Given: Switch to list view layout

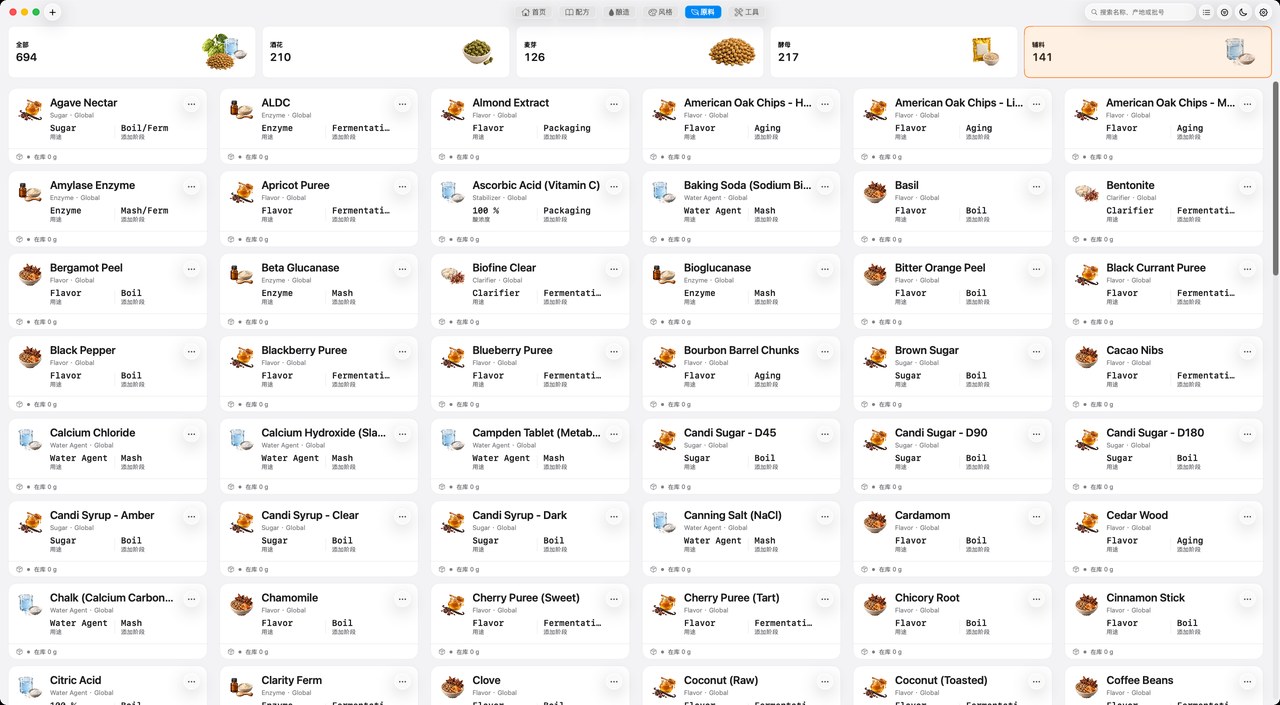Looking at the screenshot, I should [x=1207, y=12].
